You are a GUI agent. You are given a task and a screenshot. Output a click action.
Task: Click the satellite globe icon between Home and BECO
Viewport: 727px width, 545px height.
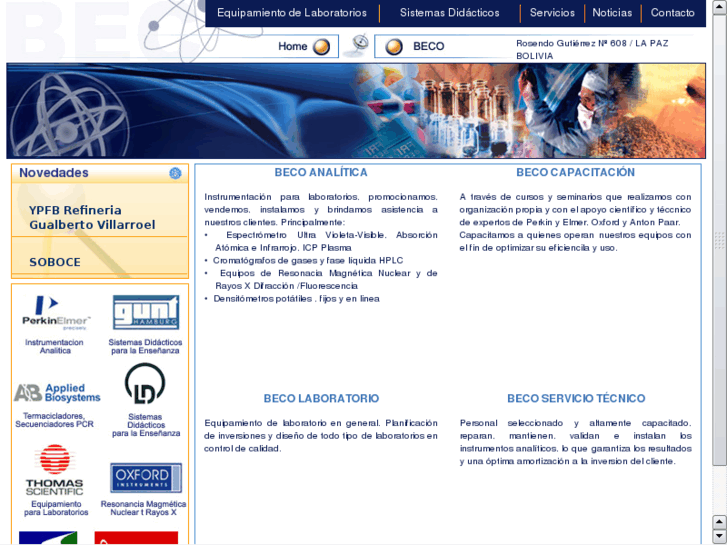(357, 45)
